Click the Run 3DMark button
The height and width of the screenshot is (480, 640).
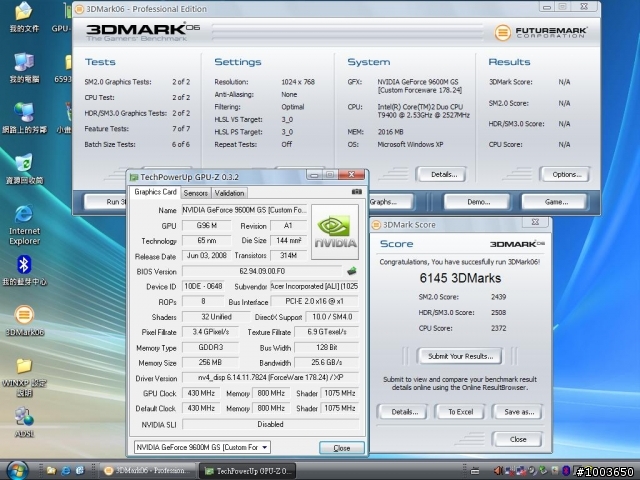point(105,202)
